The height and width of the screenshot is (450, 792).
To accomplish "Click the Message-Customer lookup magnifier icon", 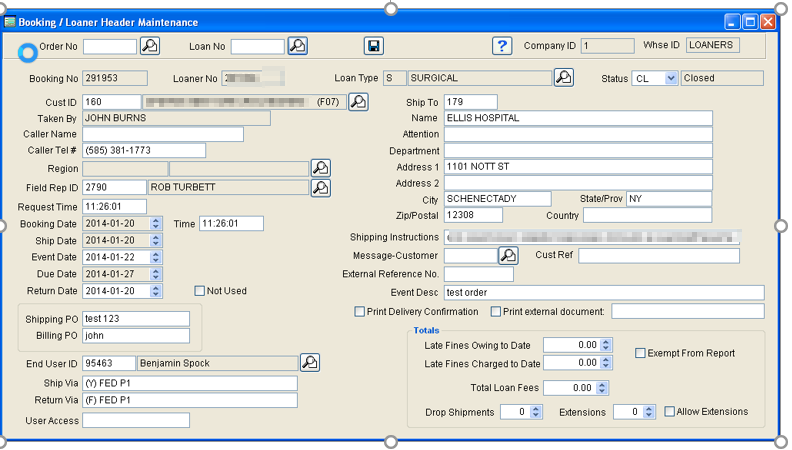I will point(508,256).
